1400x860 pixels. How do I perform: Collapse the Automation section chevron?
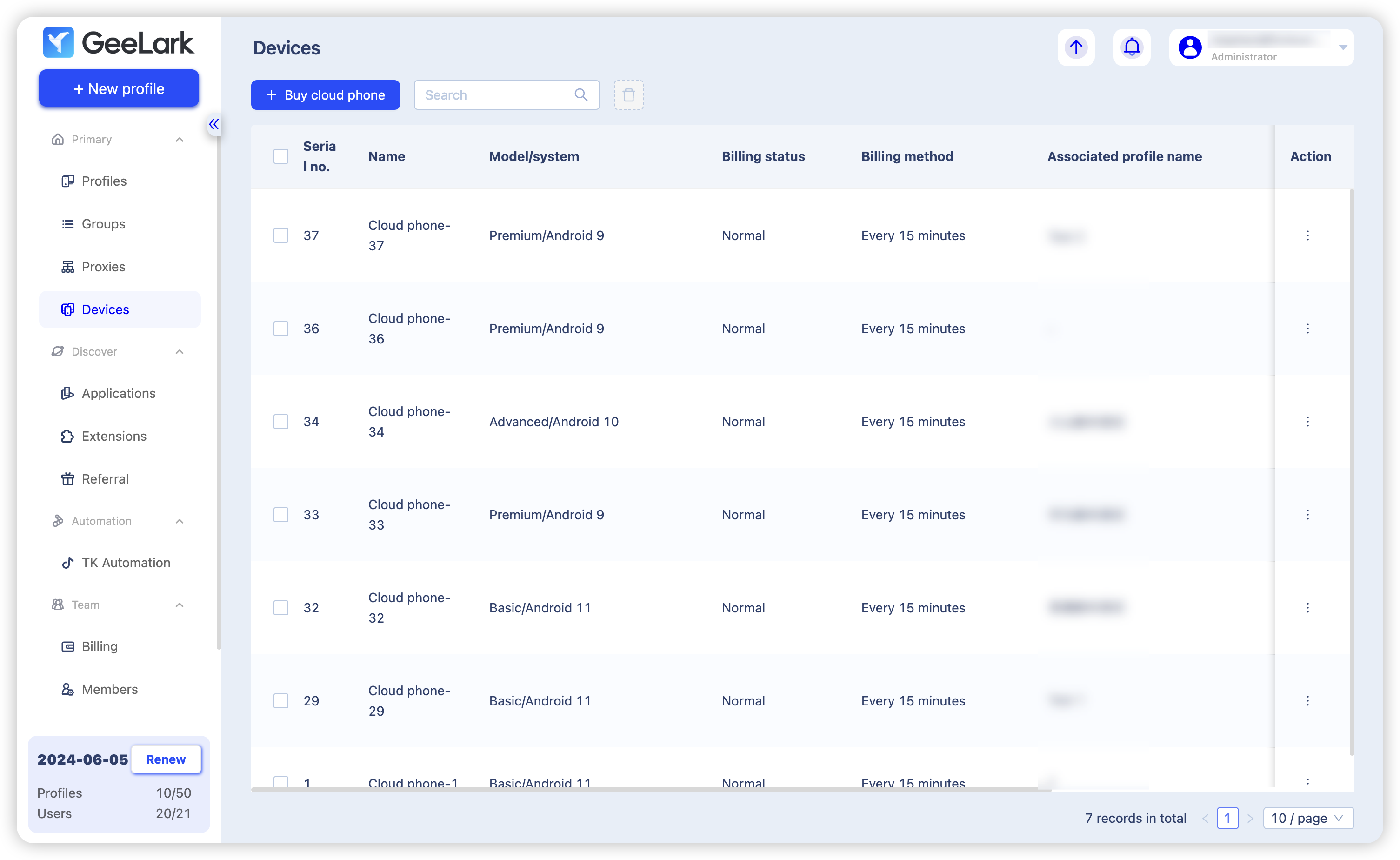tap(180, 521)
